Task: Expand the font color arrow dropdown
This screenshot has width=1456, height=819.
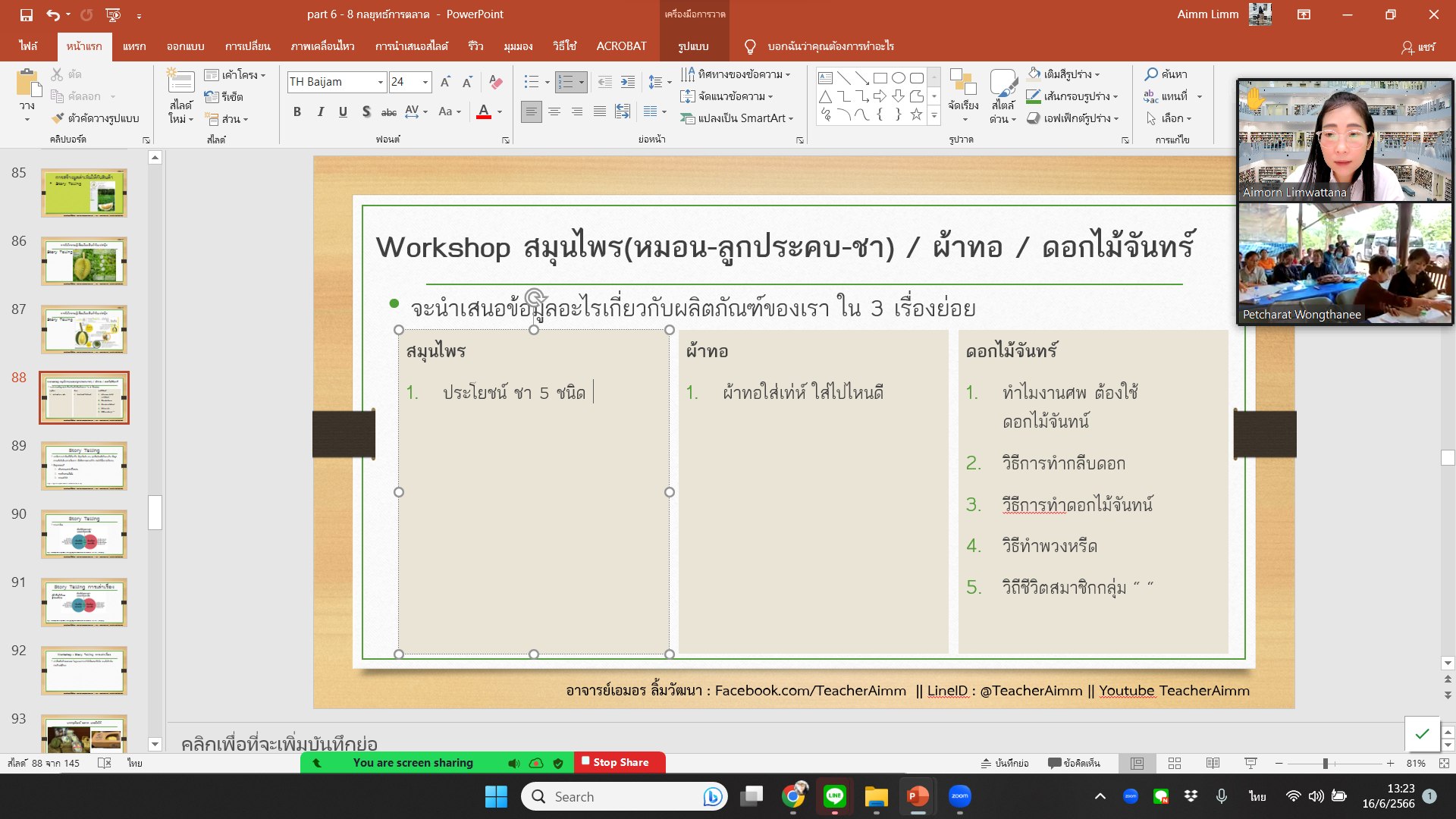Action: click(500, 112)
